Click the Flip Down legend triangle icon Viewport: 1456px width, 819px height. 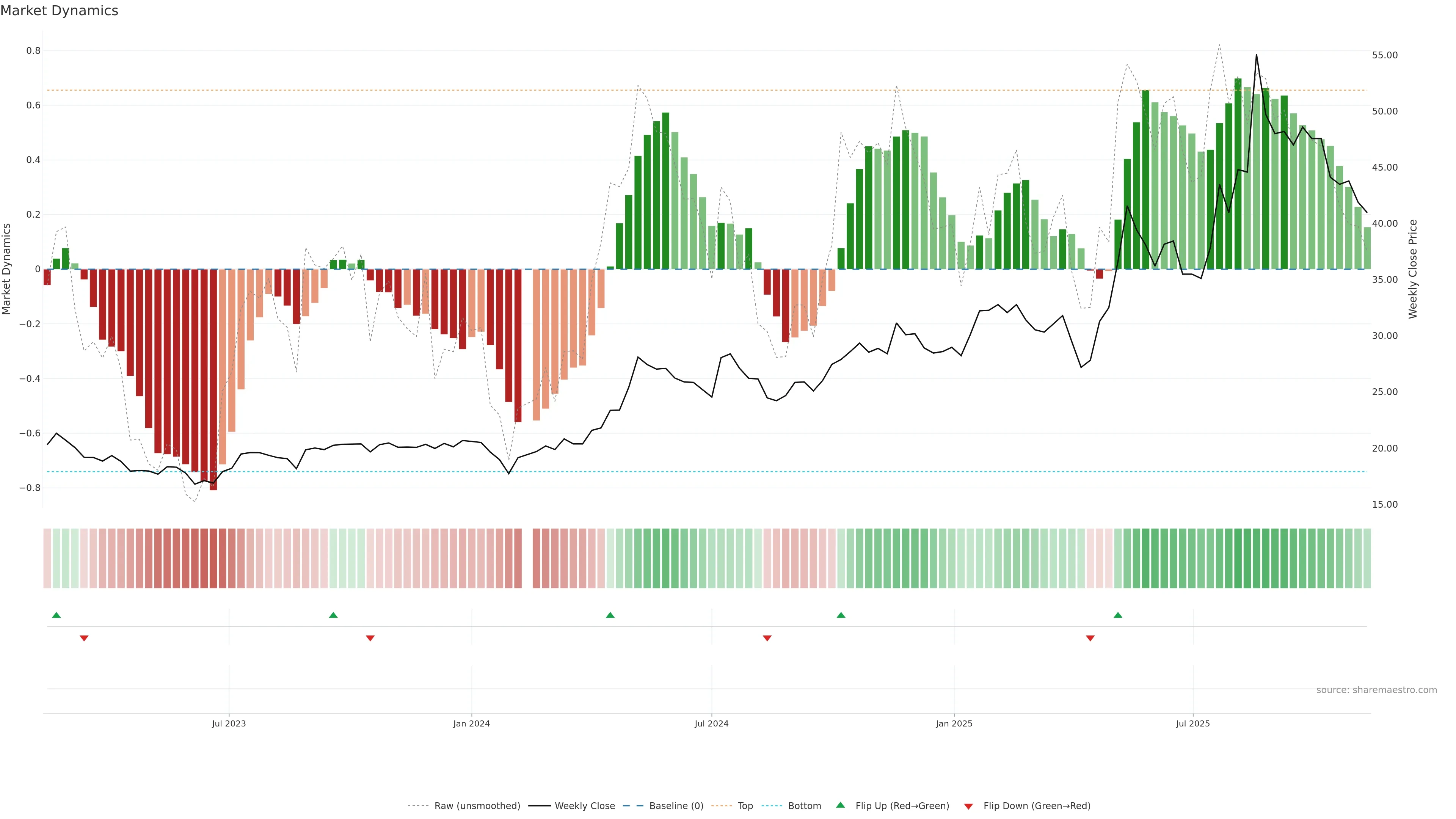click(968, 806)
